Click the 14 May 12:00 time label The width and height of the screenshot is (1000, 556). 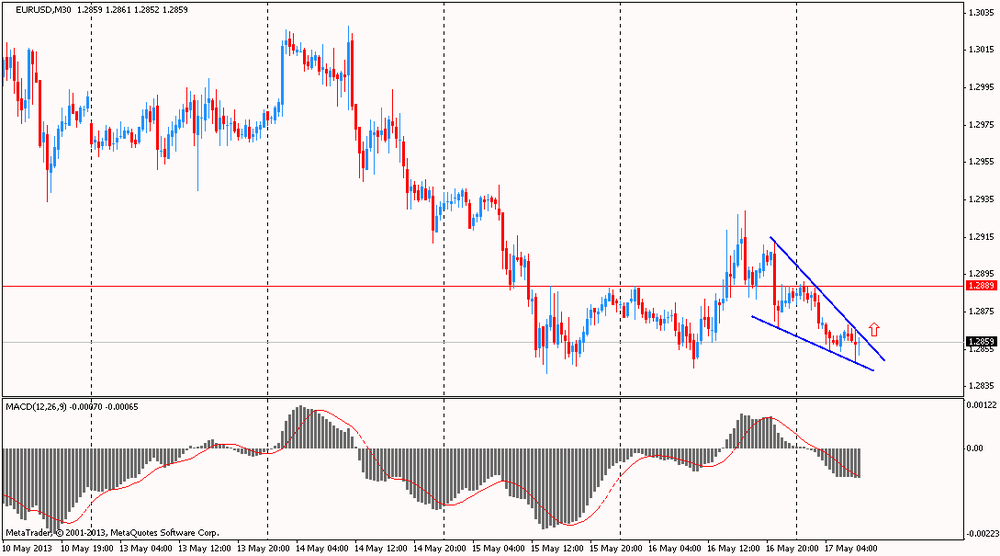coord(381,548)
